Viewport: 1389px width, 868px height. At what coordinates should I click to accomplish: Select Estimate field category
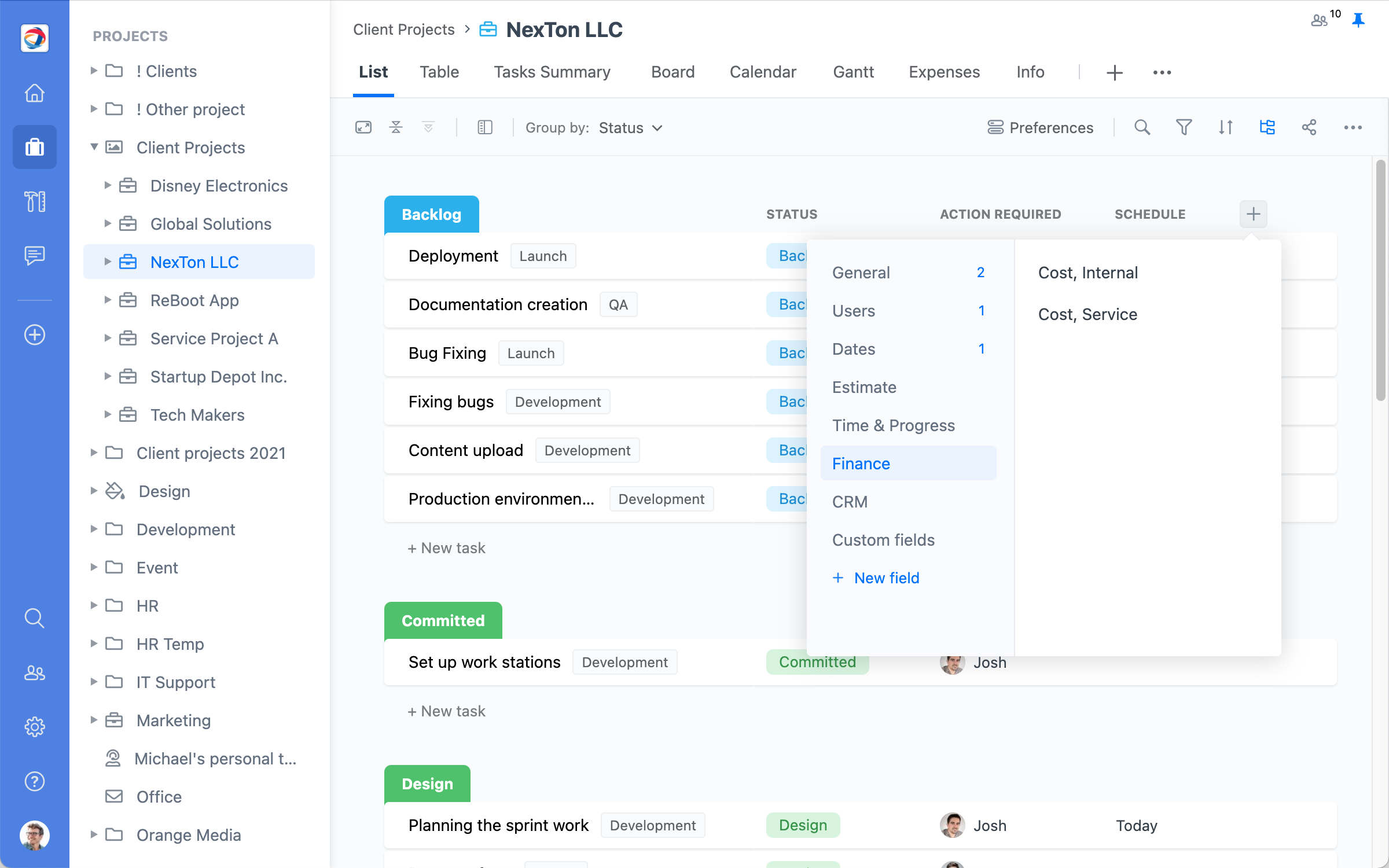tap(908, 387)
